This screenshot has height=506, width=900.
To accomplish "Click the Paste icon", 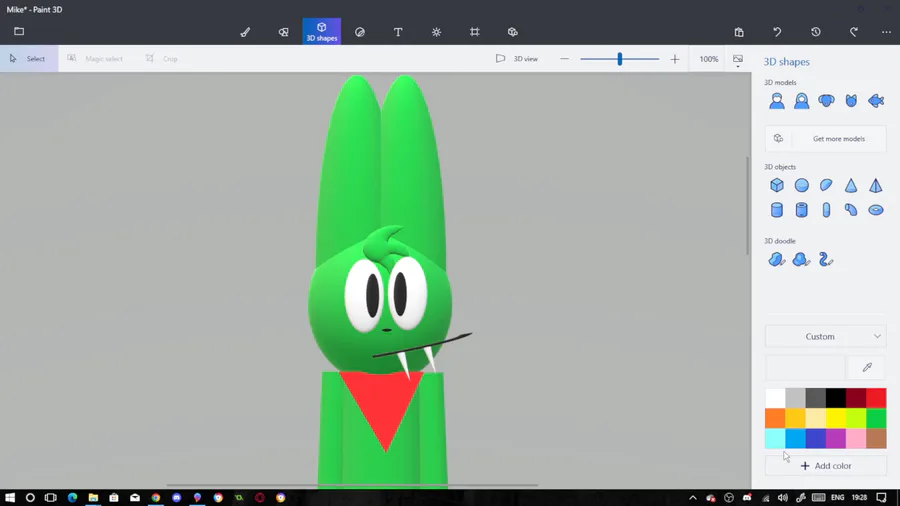I will tap(739, 32).
